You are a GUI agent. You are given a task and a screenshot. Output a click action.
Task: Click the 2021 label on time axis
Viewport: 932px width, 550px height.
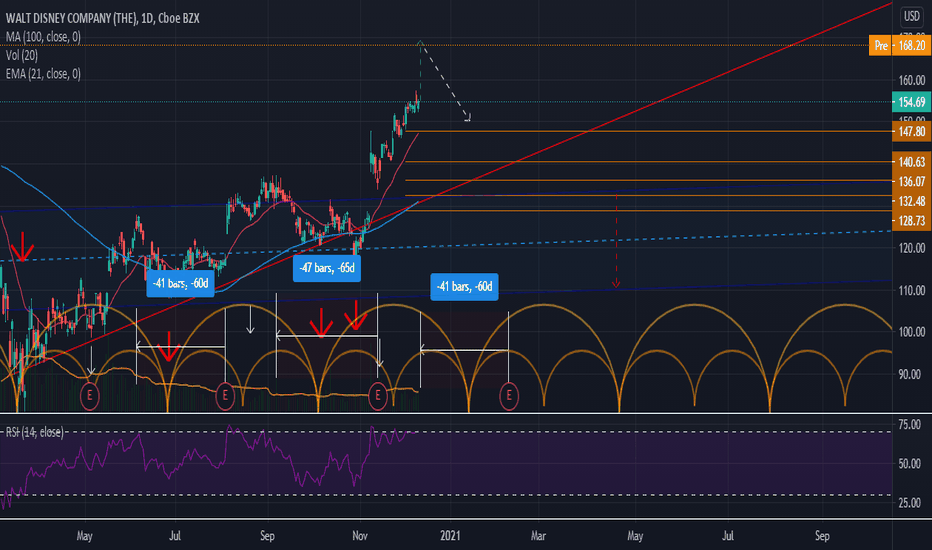pos(450,536)
